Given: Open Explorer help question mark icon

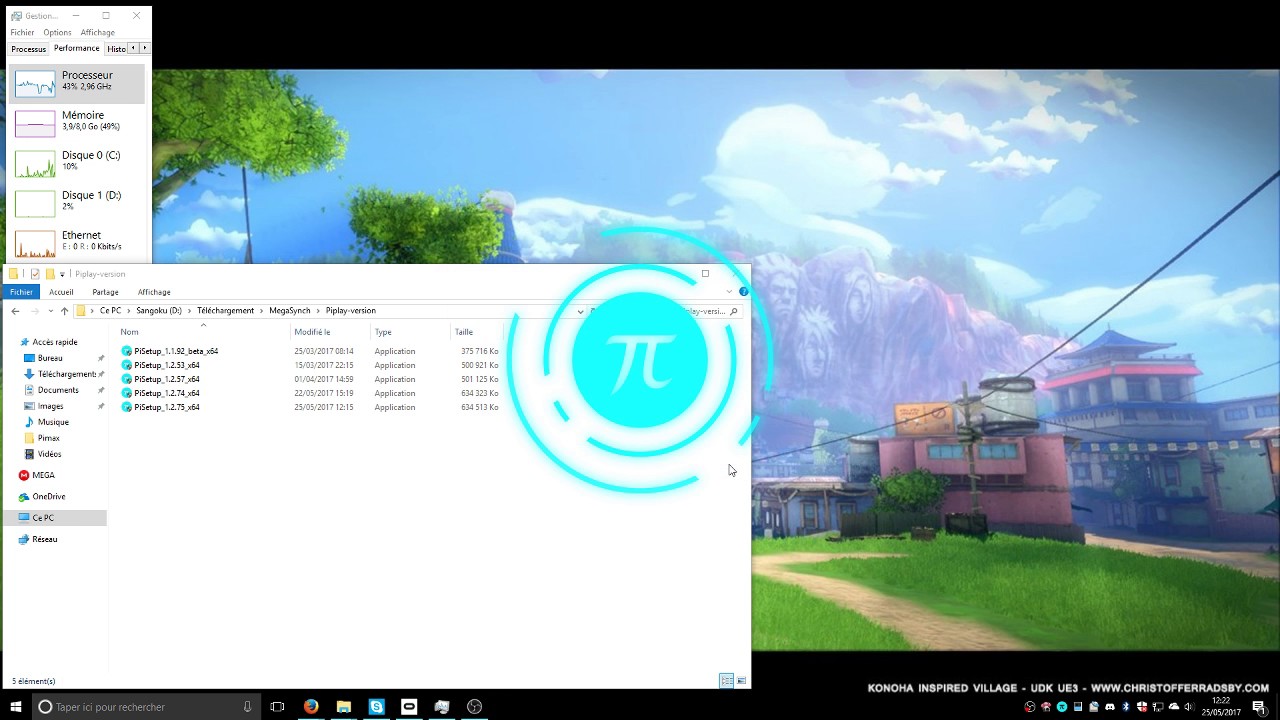Looking at the screenshot, I should click(743, 291).
